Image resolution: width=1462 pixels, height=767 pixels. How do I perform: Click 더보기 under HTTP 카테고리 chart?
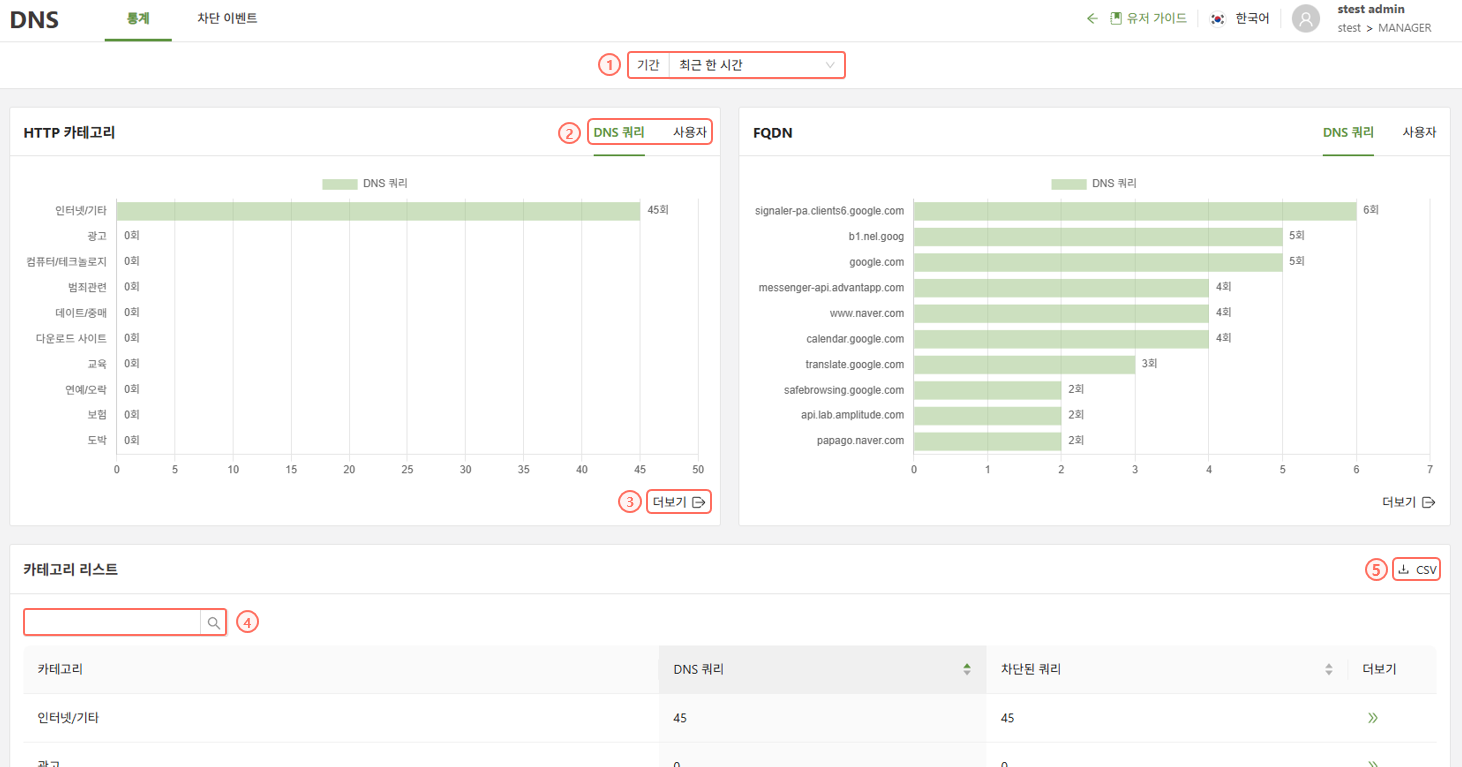point(679,502)
